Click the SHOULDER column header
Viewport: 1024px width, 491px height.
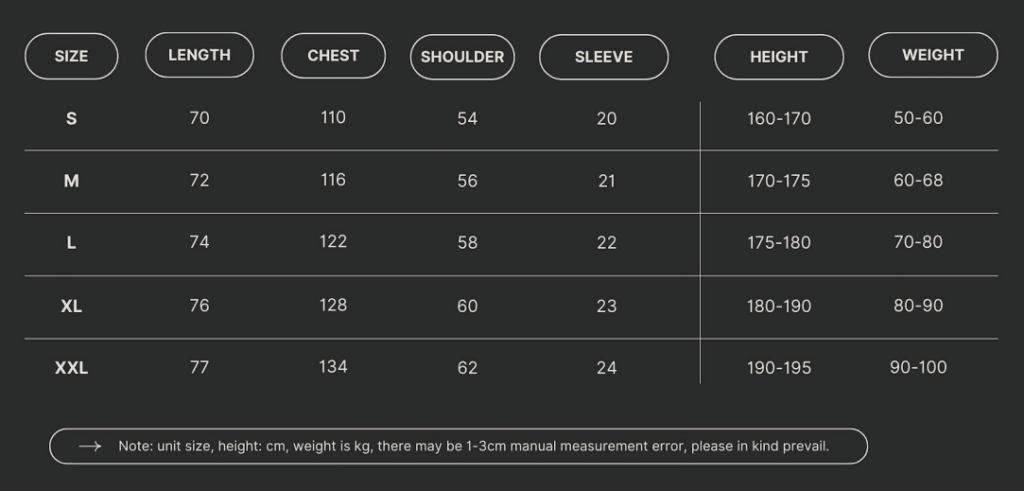462,57
